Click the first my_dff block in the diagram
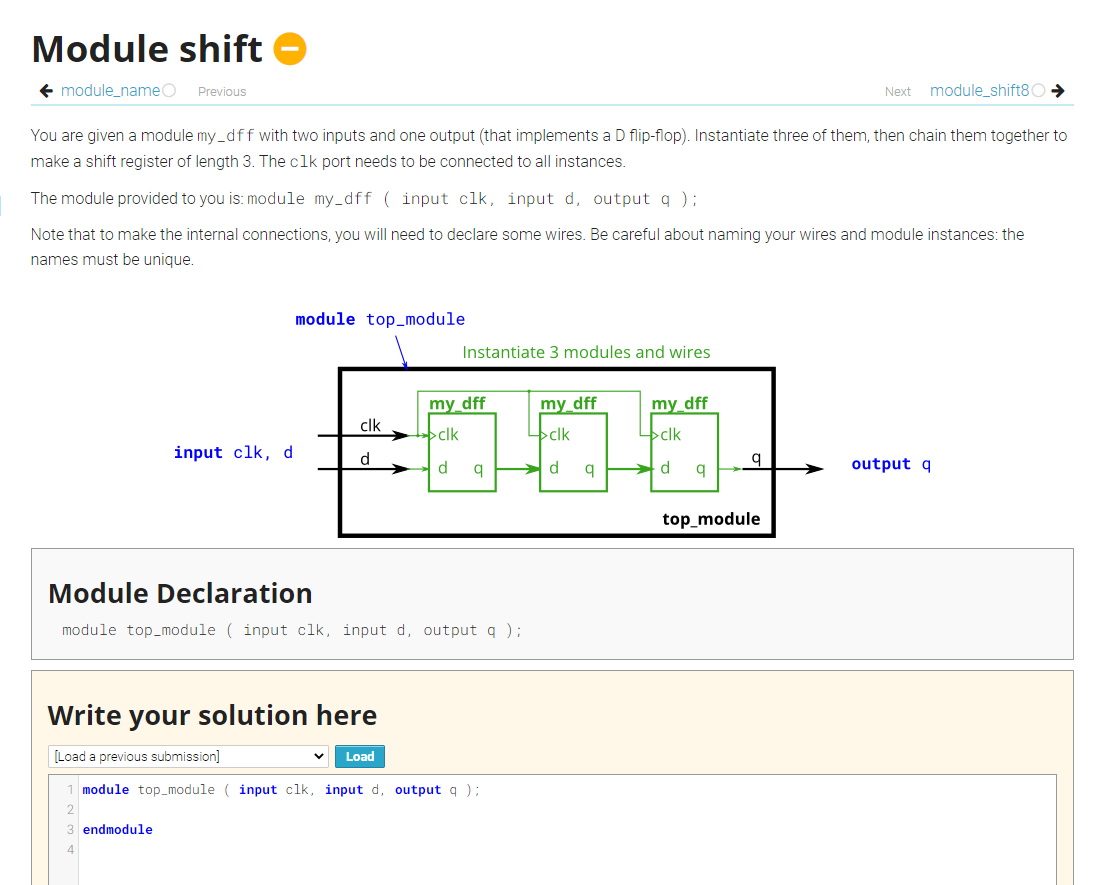Screen dimensions: 1105x885 (x=462, y=450)
